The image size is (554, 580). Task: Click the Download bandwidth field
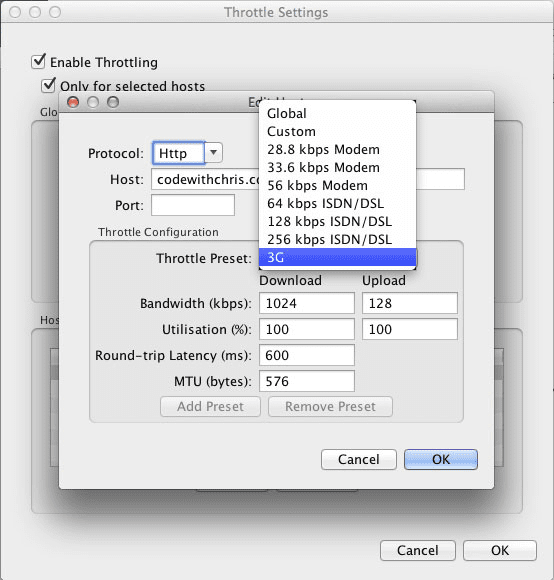pos(307,303)
